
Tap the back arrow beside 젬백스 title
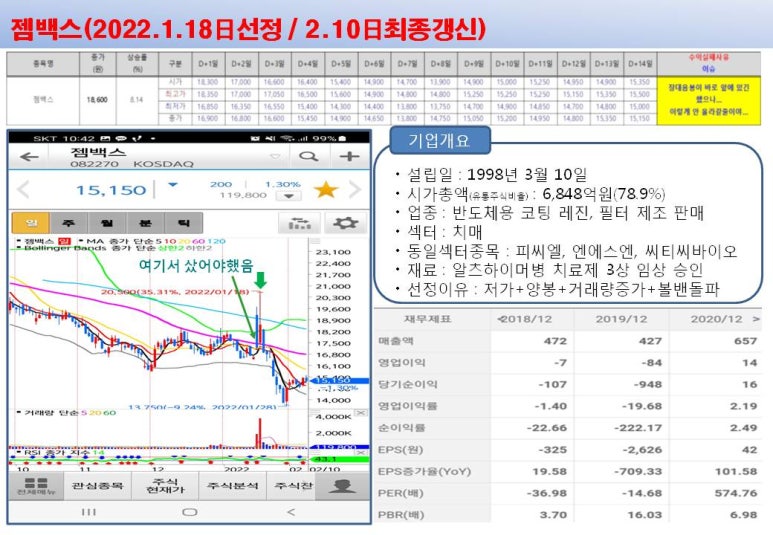coord(29,157)
